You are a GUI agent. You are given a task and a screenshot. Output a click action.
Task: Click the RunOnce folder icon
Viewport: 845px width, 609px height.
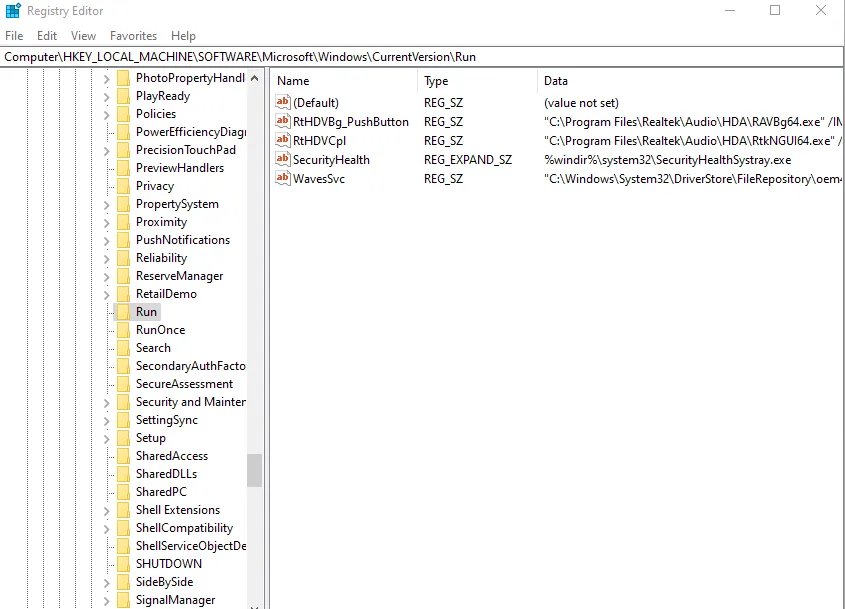pos(123,330)
